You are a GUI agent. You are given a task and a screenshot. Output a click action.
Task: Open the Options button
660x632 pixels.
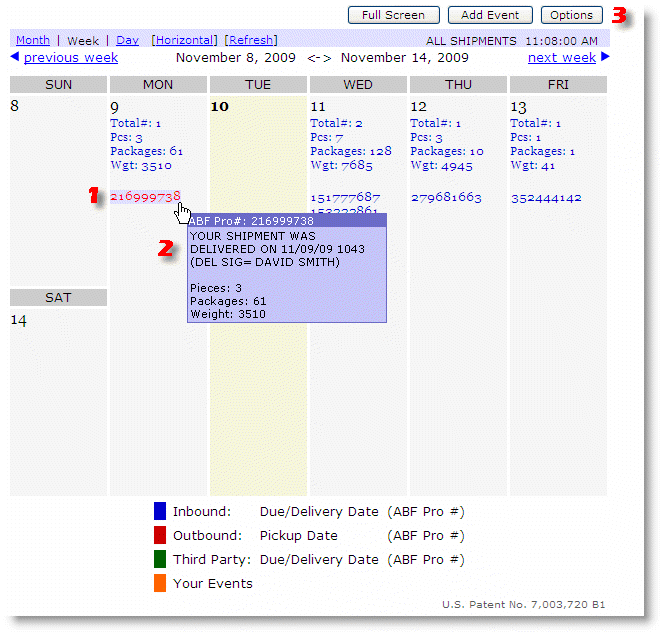coord(571,15)
